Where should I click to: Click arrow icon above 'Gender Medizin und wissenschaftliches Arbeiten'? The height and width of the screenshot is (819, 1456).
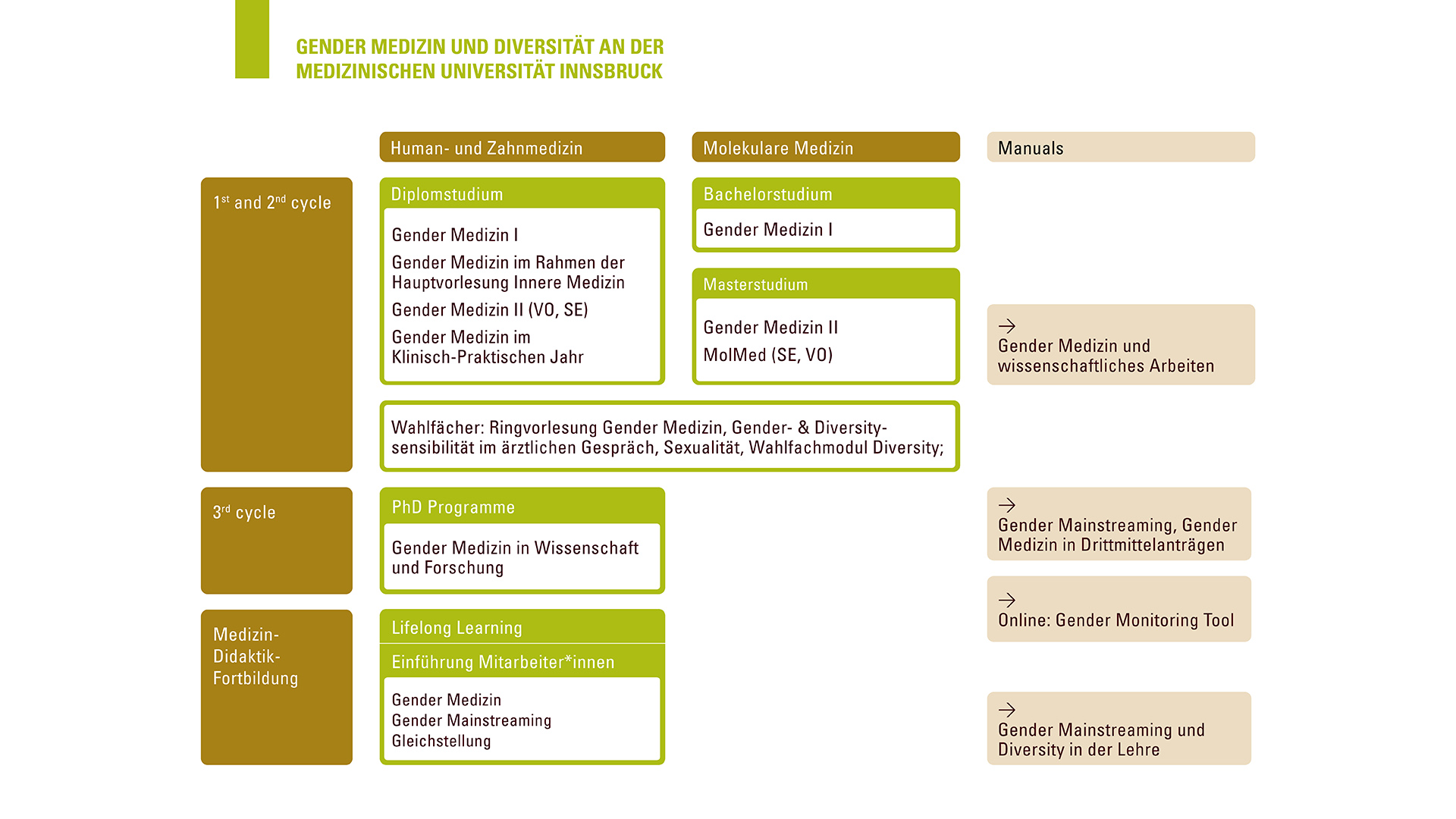[1006, 326]
